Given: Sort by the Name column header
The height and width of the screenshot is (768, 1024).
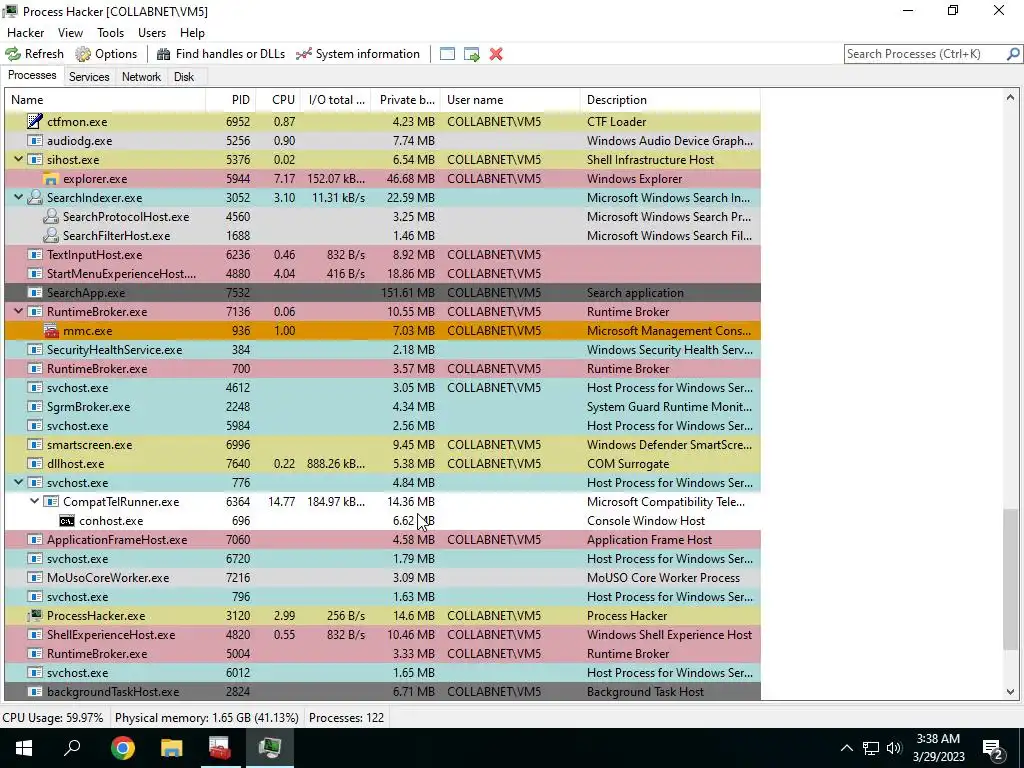Looking at the screenshot, I should pyautogui.click(x=104, y=100).
